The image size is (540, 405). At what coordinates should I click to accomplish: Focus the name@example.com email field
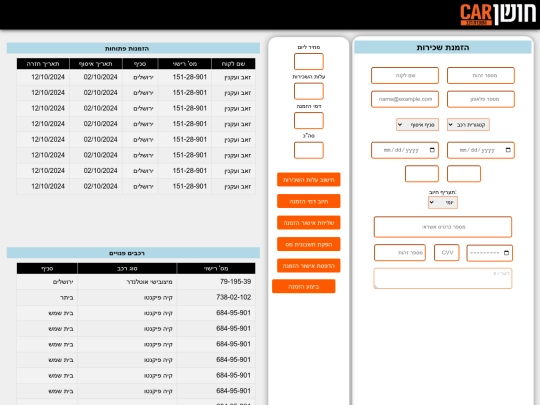coord(405,99)
